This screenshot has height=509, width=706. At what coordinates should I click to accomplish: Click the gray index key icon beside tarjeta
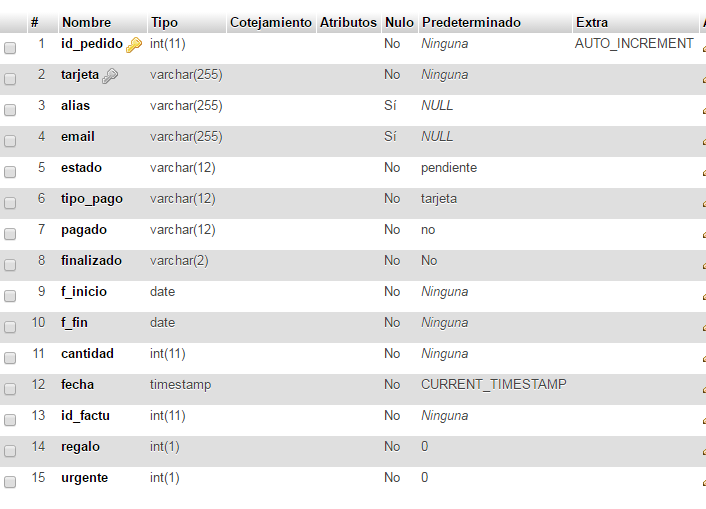[110, 76]
